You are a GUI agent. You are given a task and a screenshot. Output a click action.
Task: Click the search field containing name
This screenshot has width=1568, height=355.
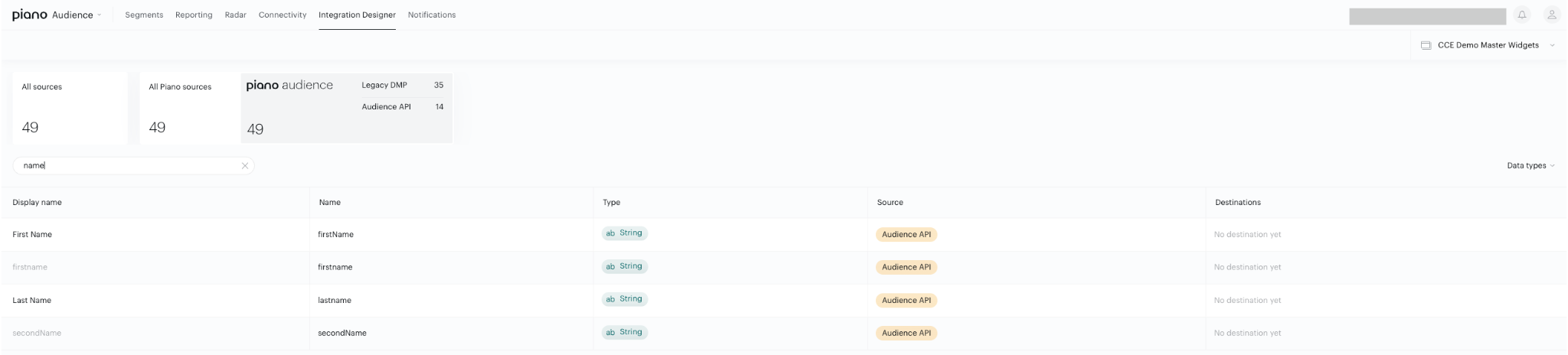pyautogui.click(x=133, y=165)
